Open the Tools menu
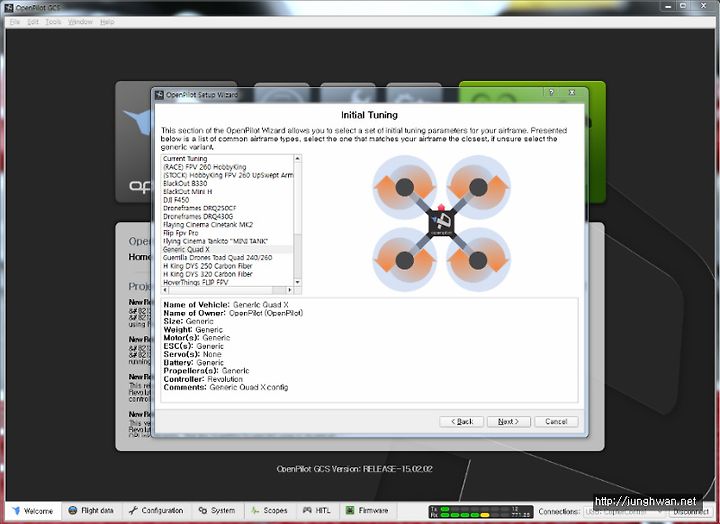Screen dimensions: 720x524 (x=53, y=22)
